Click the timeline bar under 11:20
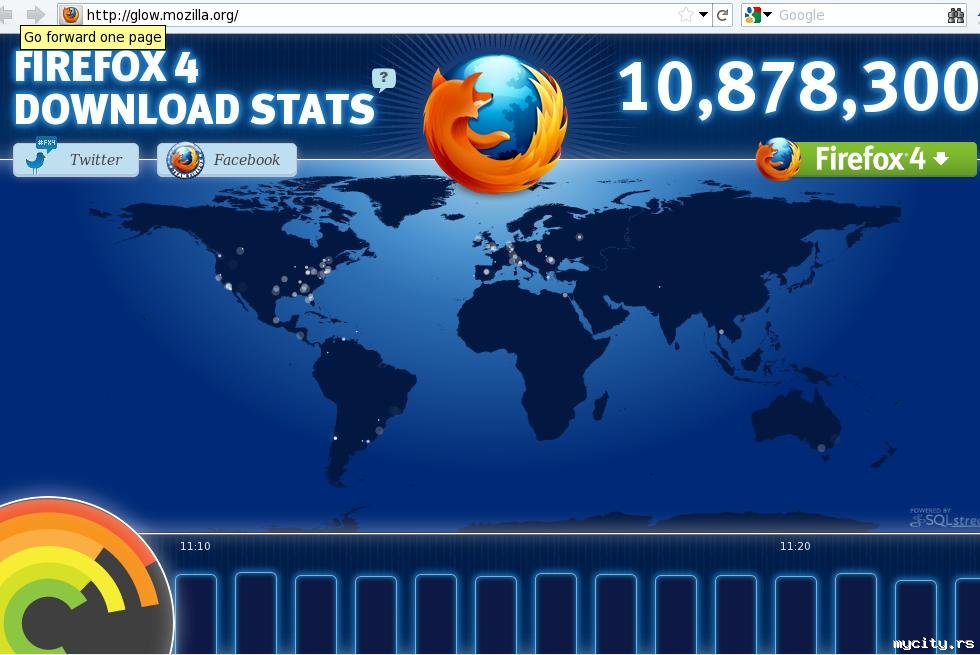 point(796,614)
